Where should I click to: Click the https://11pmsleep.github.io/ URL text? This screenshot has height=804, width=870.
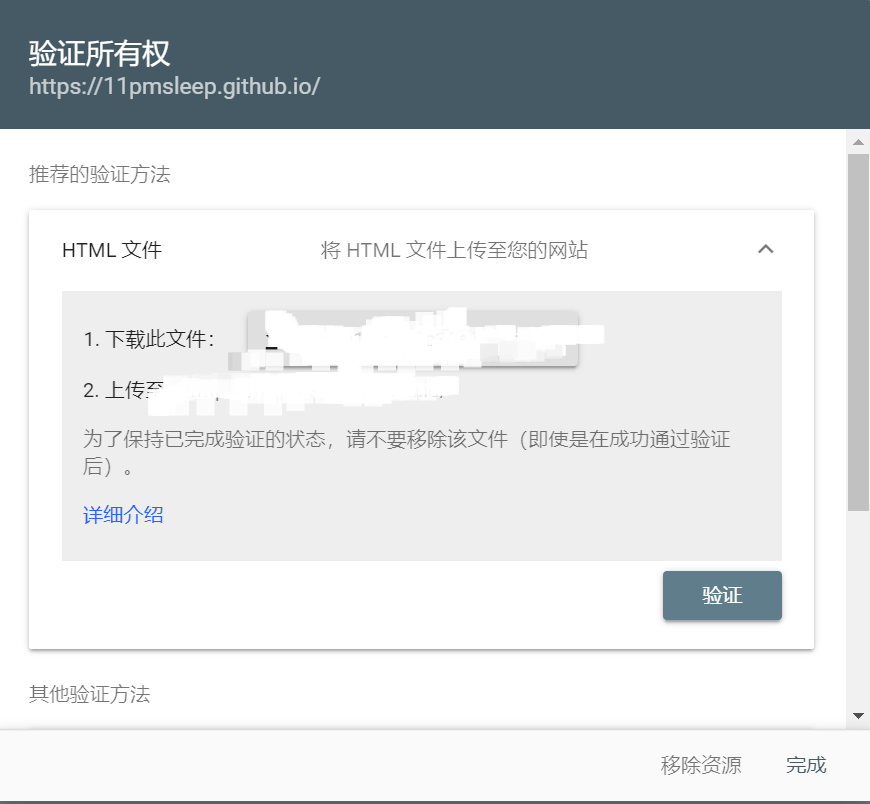[174, 87]
